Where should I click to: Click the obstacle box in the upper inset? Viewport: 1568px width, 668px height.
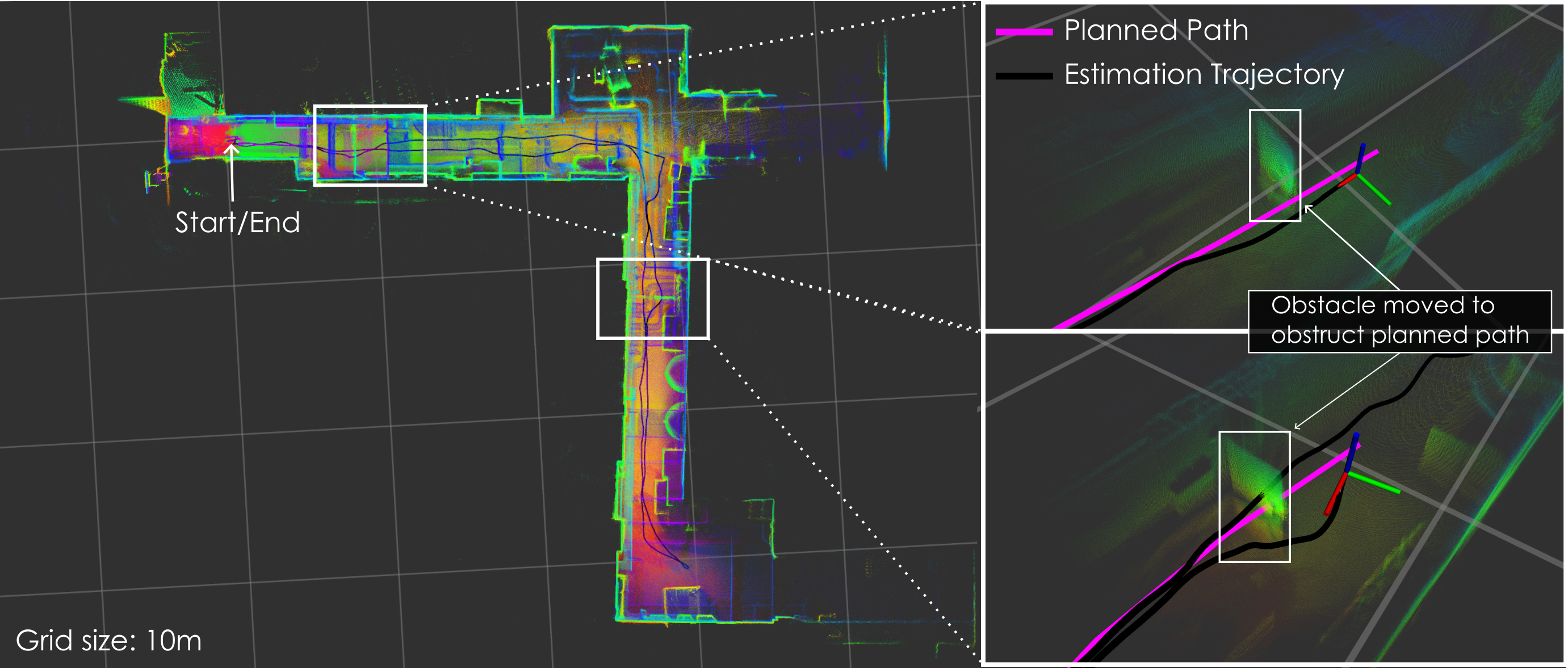pyautogui.click(x=1274, y=166)
